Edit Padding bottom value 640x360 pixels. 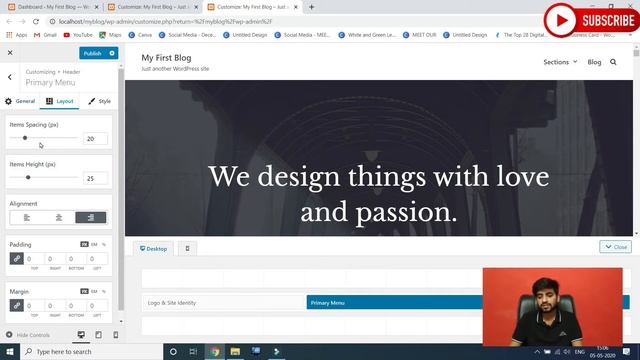click(x=76, y=259)
